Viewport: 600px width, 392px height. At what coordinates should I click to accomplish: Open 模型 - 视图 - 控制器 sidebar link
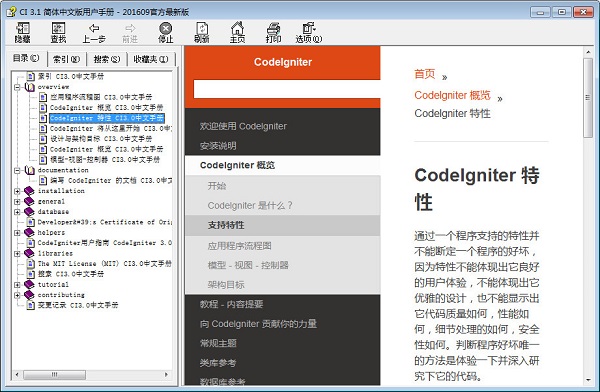pyautogui.click(x=248, y=265)
